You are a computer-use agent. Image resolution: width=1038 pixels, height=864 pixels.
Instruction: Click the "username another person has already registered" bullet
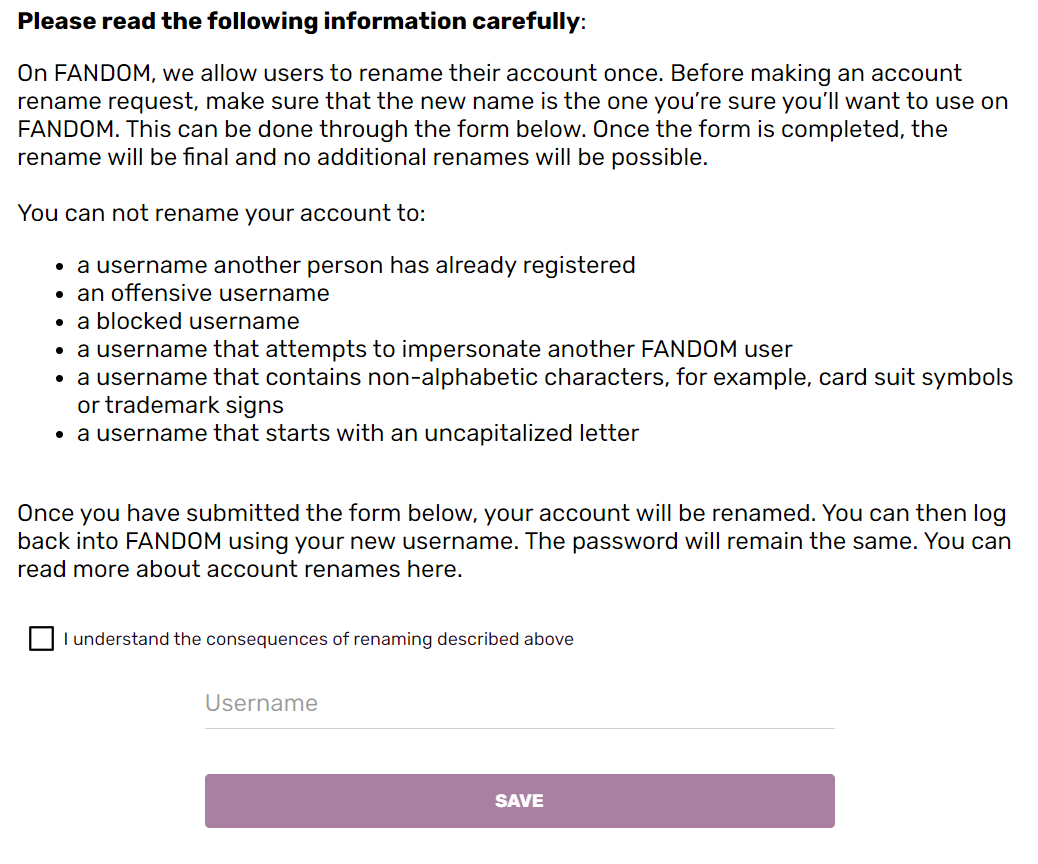356,265
